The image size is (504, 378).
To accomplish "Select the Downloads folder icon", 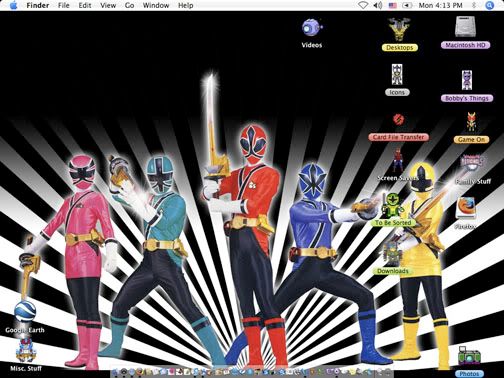I will point(393,253).
